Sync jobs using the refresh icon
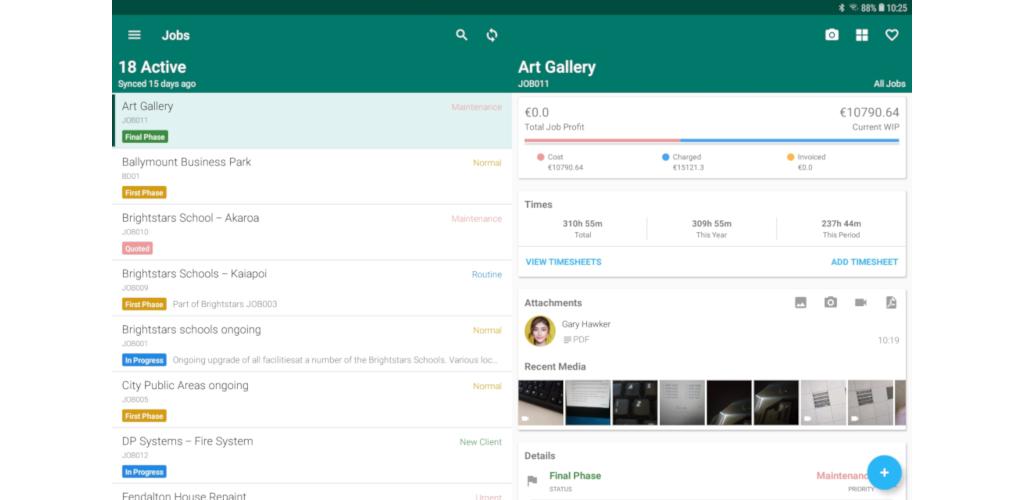Screen dimensions: 1024x500 tap(492, 35)
